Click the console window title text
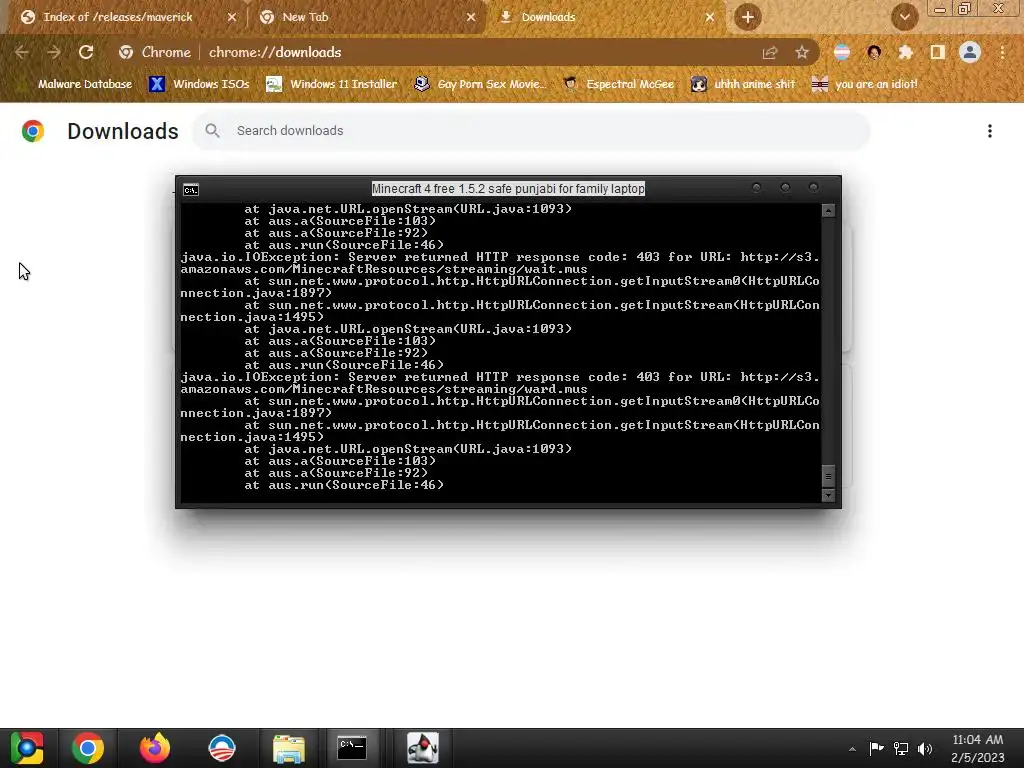This screenshot has height=768, width=1024. click(508, 189)
